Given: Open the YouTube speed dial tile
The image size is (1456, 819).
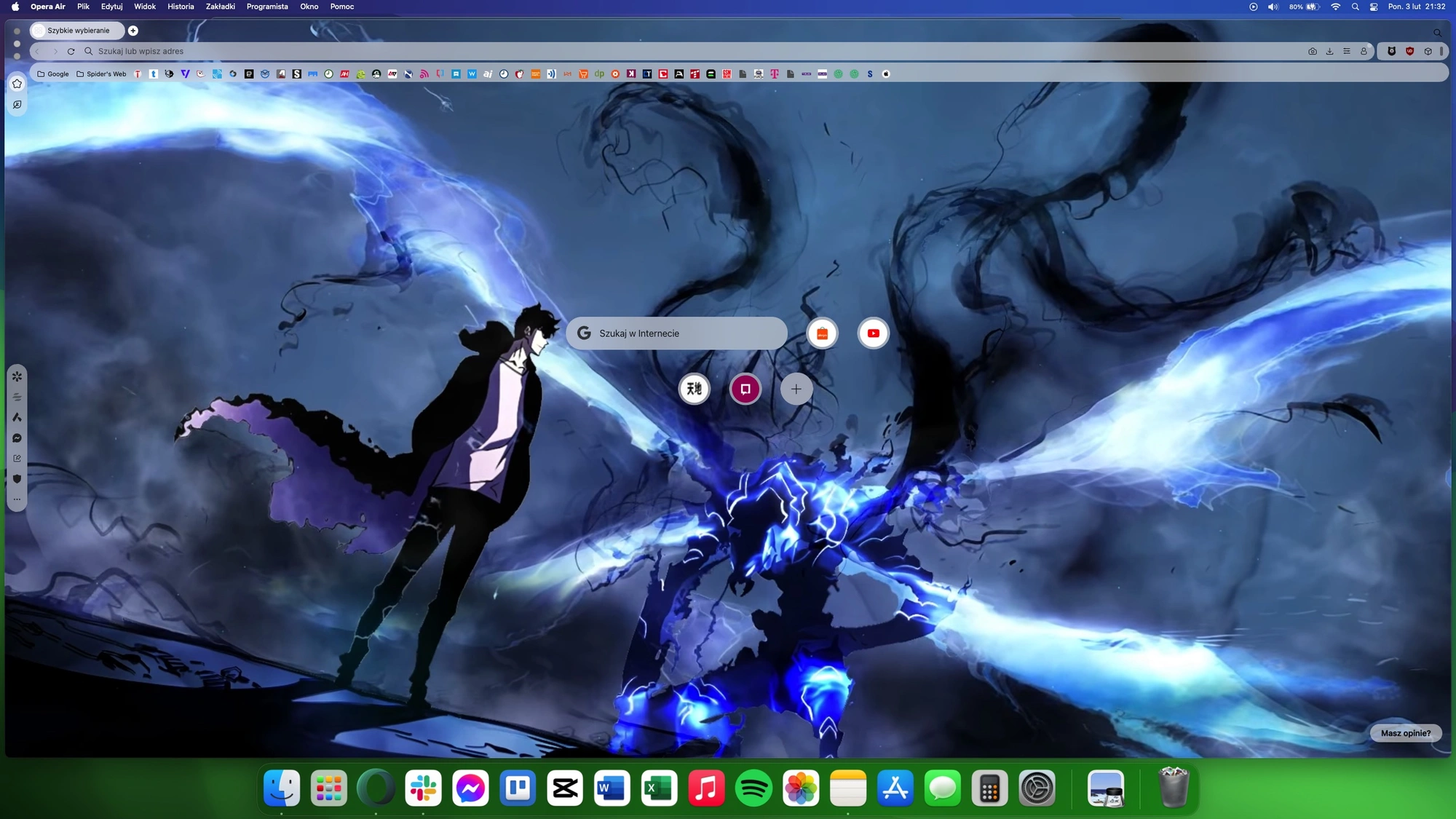Looking at the screenshot, I should pyautogui.click(x=873, y=333).
